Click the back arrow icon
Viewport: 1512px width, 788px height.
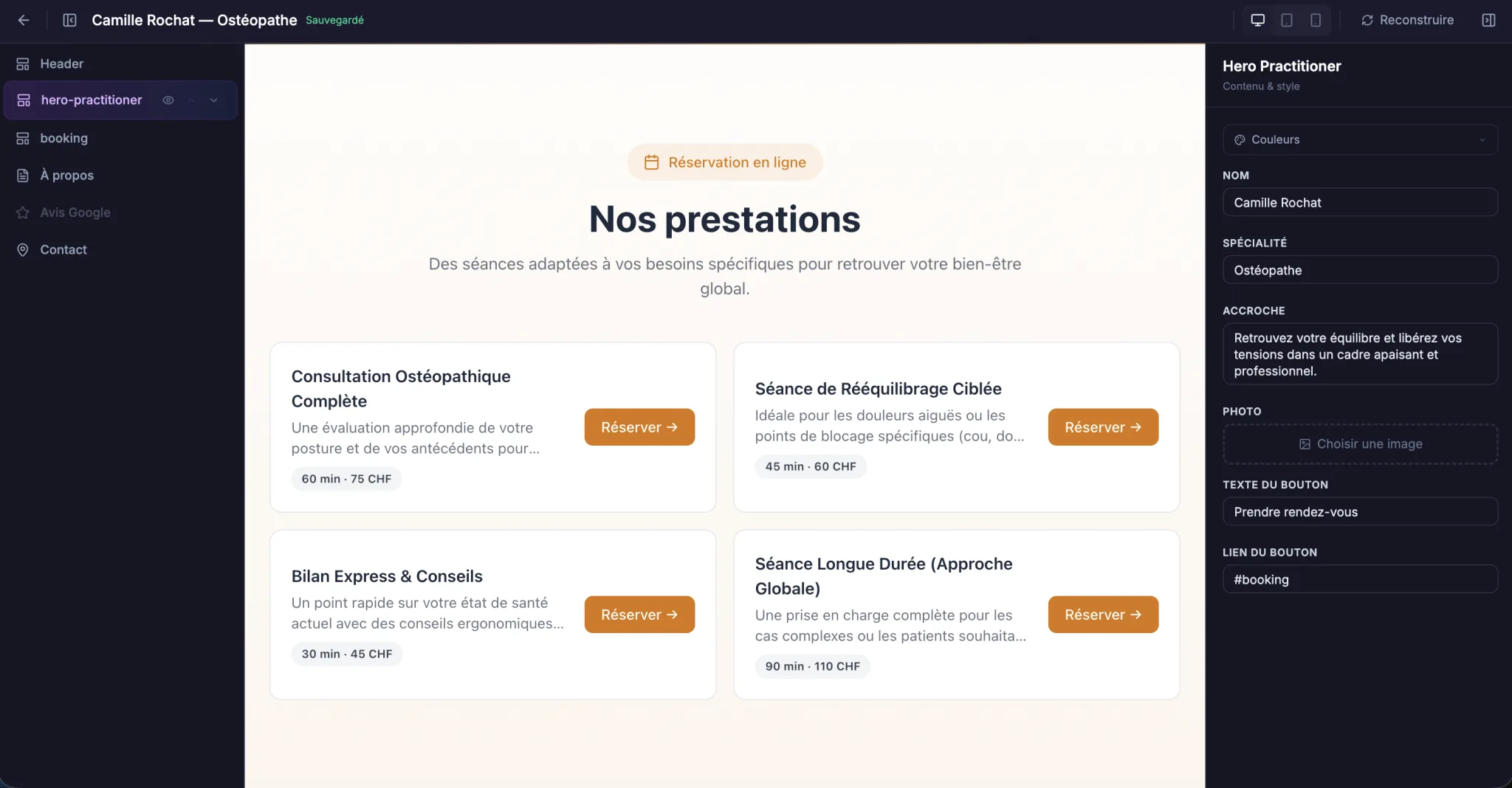pyautogui.click(x=24, y=20)
